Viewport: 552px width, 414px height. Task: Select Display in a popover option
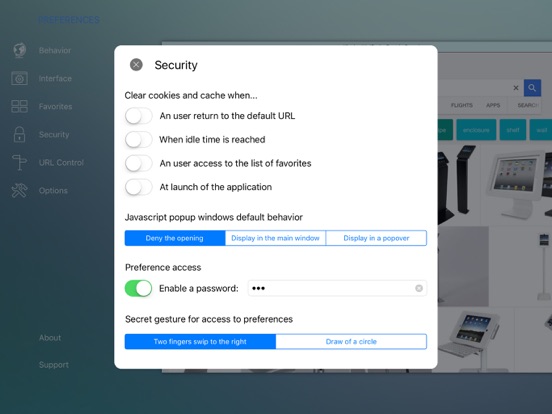click(376, 238)
